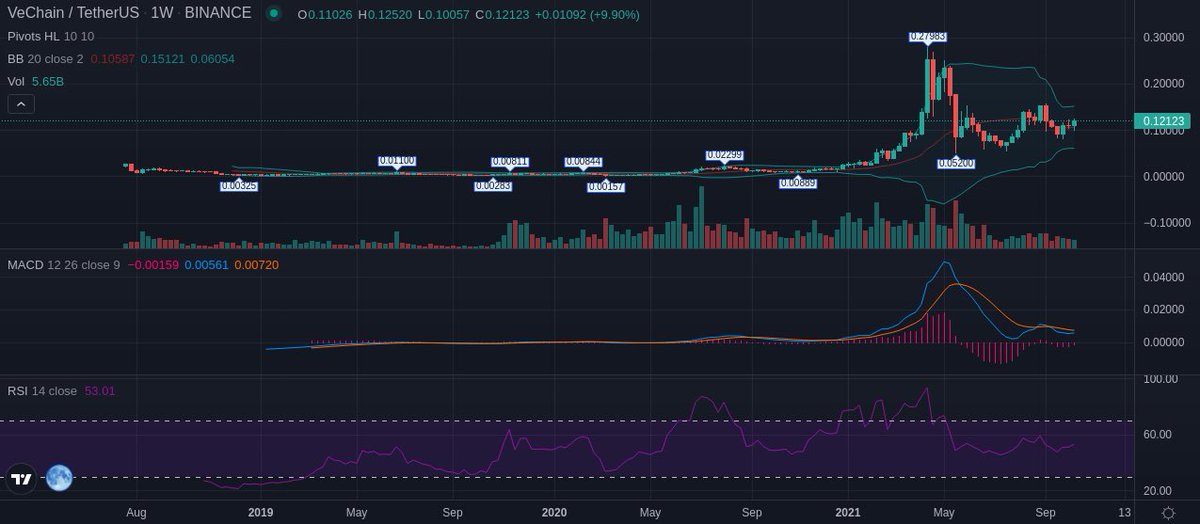Screen dimensions: 1200x524
Task: Click the 2019 time axis label
Action: [x=260, y=511]
